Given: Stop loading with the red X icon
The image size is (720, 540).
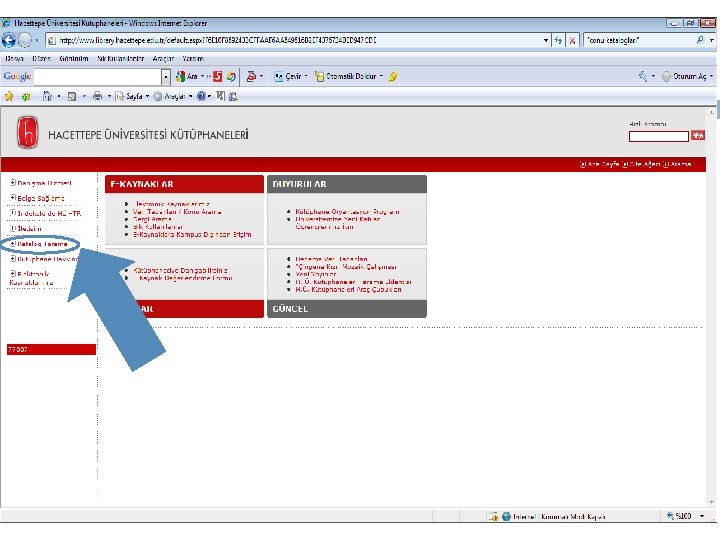Looking at the screenshot, I should [x=572, y=40].
